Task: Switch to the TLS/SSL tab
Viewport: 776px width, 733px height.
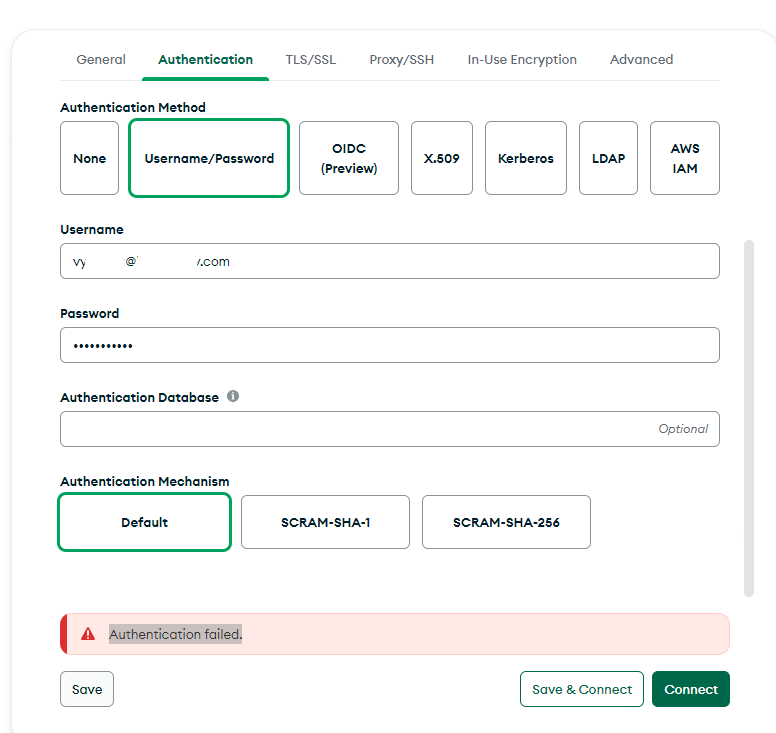Action: 311,60
